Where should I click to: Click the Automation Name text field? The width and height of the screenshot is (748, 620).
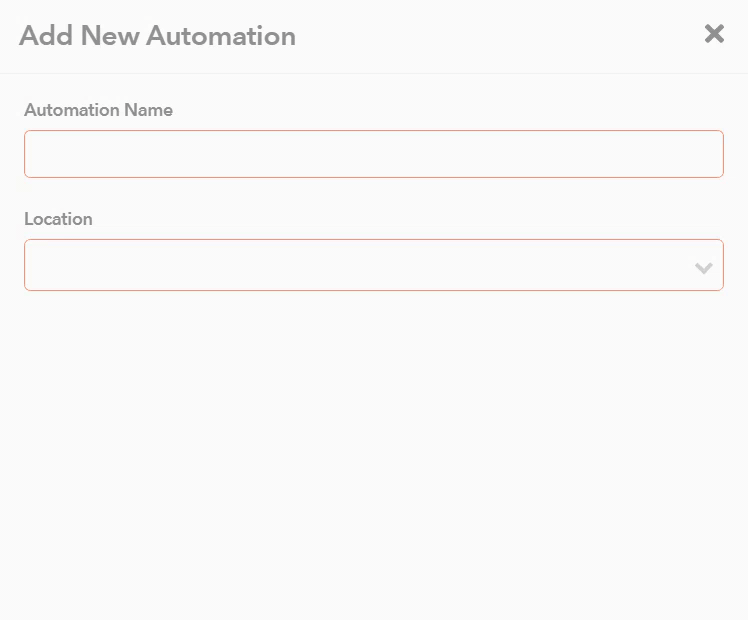373,154
